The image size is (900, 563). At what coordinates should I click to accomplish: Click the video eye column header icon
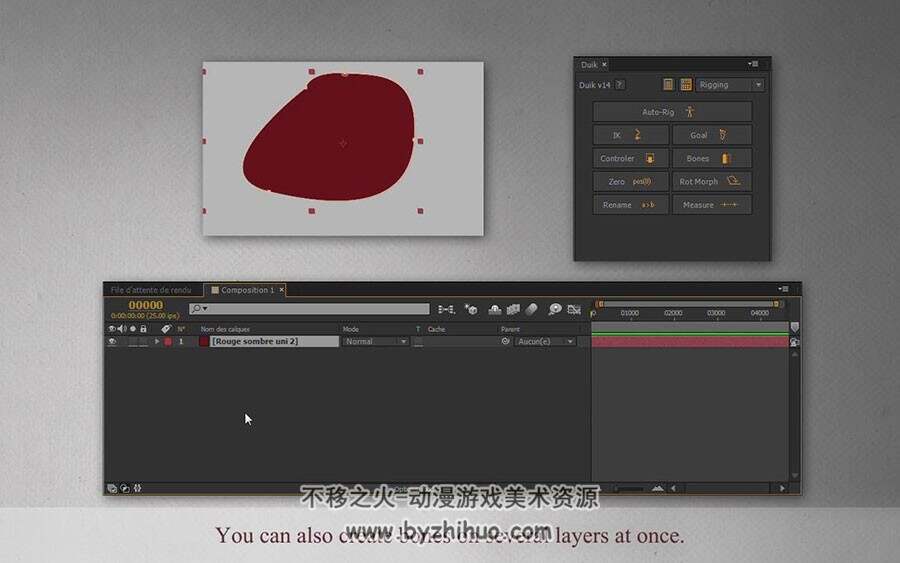click(x=112, y=329)
